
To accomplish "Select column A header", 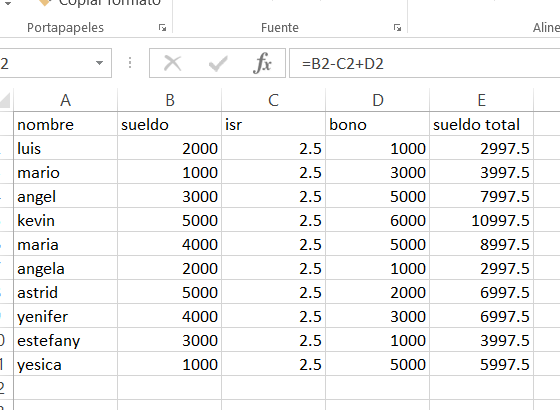I will (66, 100).
